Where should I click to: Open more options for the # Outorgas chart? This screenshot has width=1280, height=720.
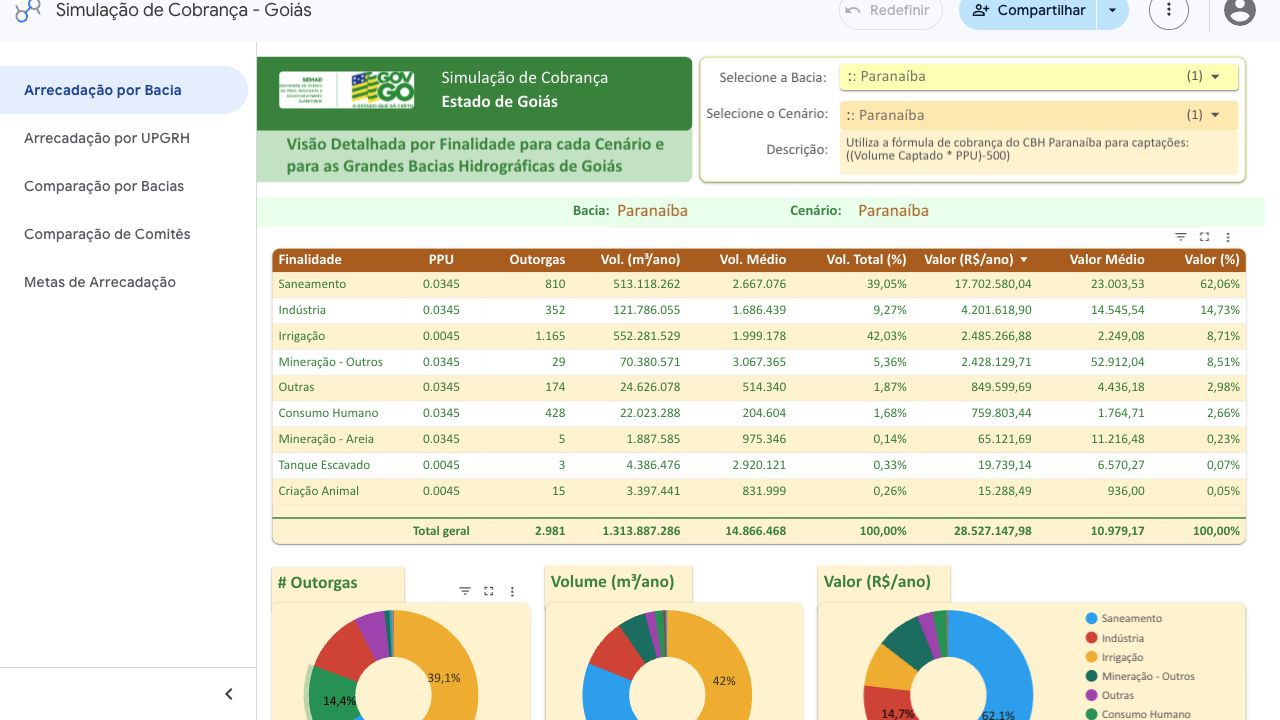point(512,591)
